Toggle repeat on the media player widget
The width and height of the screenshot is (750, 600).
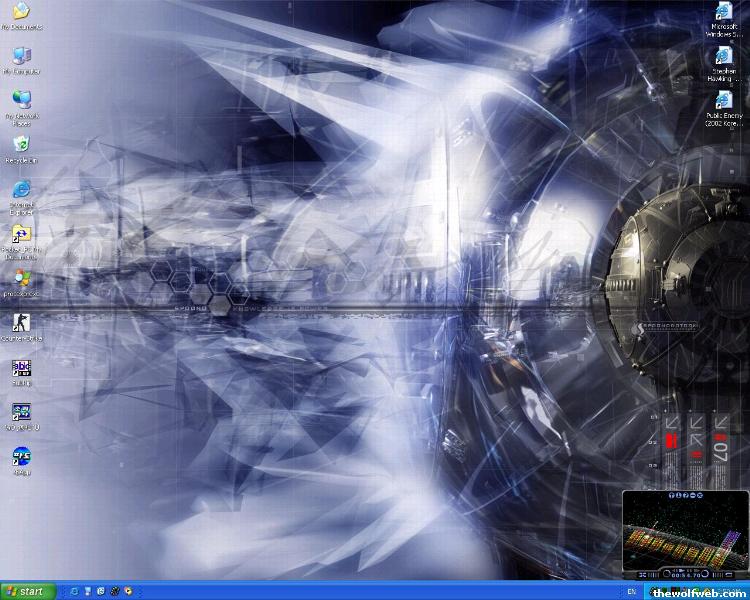[729, 575]
